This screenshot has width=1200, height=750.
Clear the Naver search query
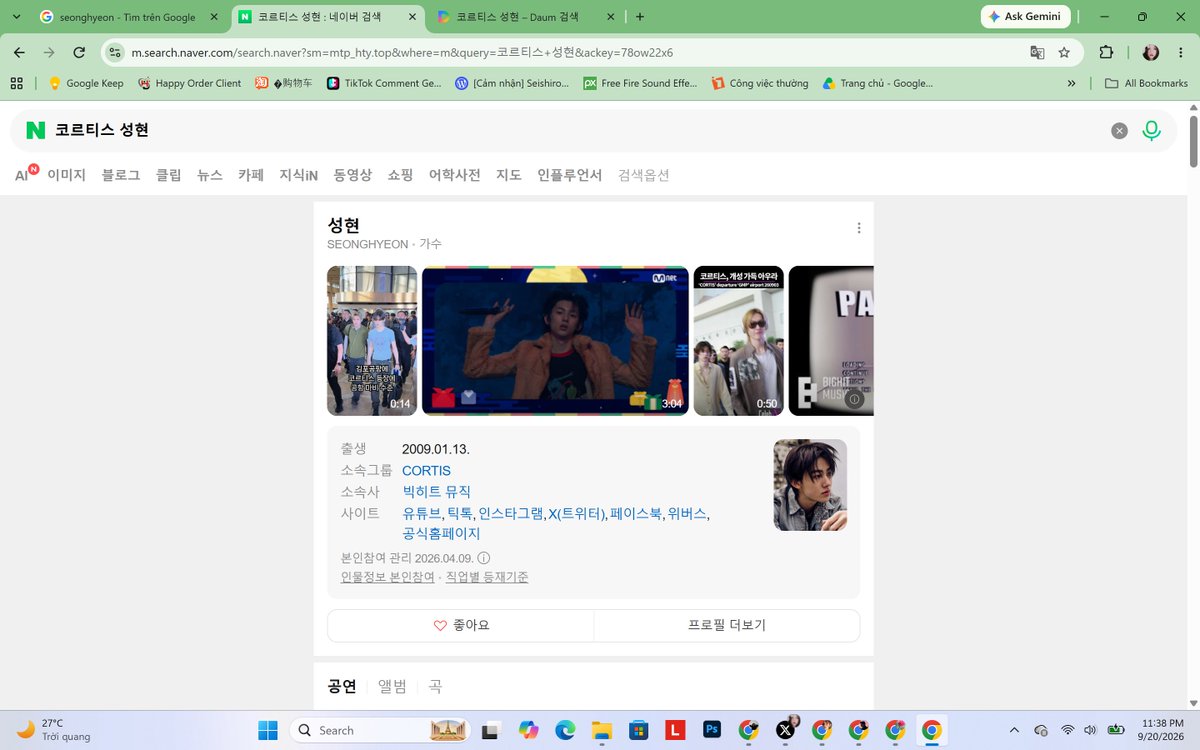pyautogui.click(x=1120, y=130)
